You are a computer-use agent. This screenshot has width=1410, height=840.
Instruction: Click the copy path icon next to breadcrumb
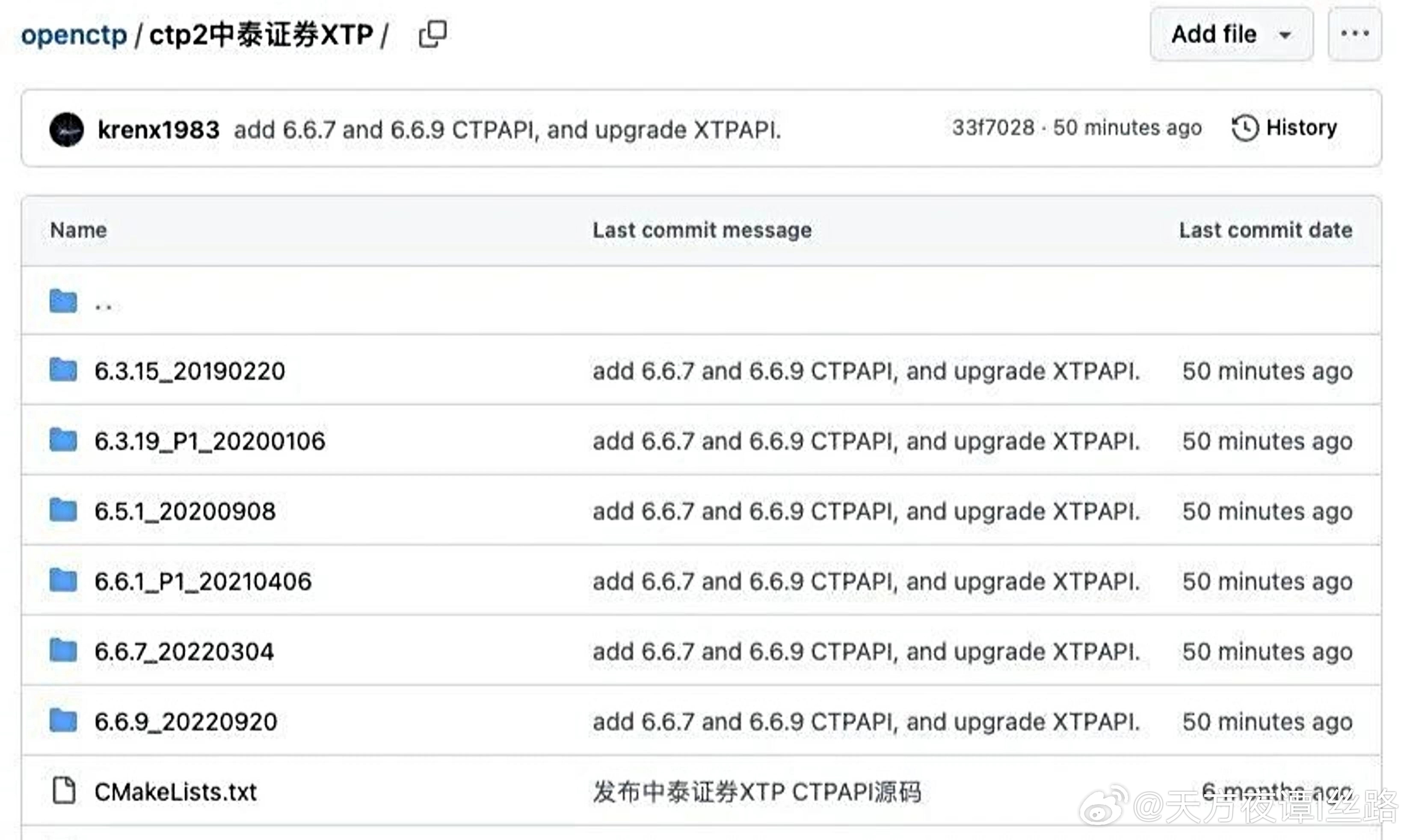(432, 35)
